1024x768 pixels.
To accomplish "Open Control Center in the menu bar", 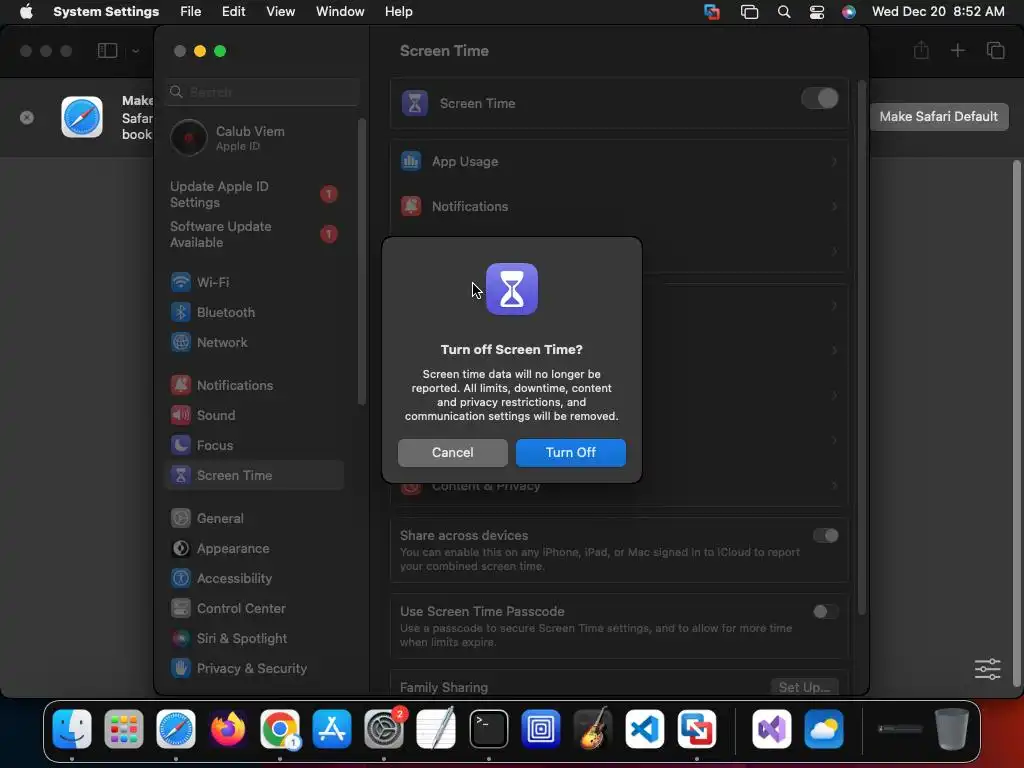I will pyautogui.click(x=816, y=12).
